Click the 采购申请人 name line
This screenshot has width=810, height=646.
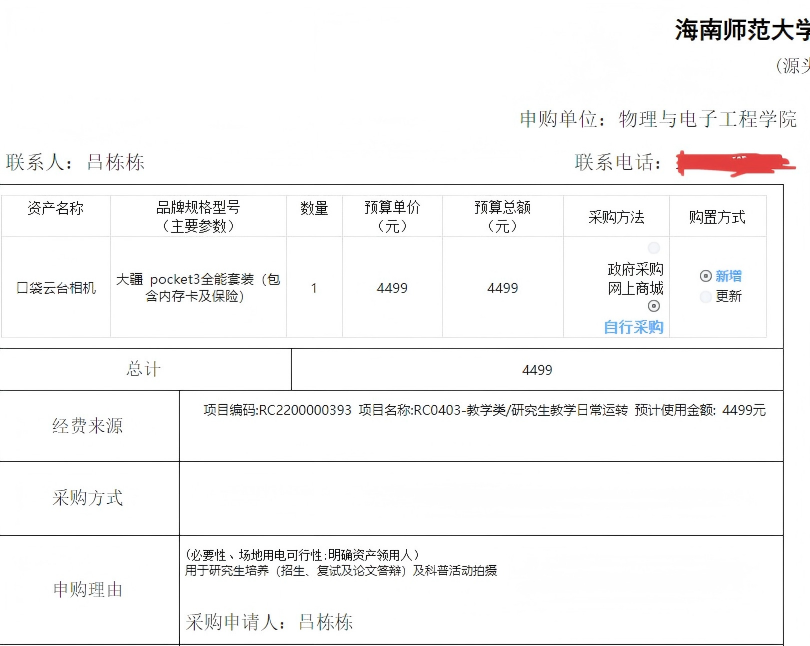click(270, 622)
